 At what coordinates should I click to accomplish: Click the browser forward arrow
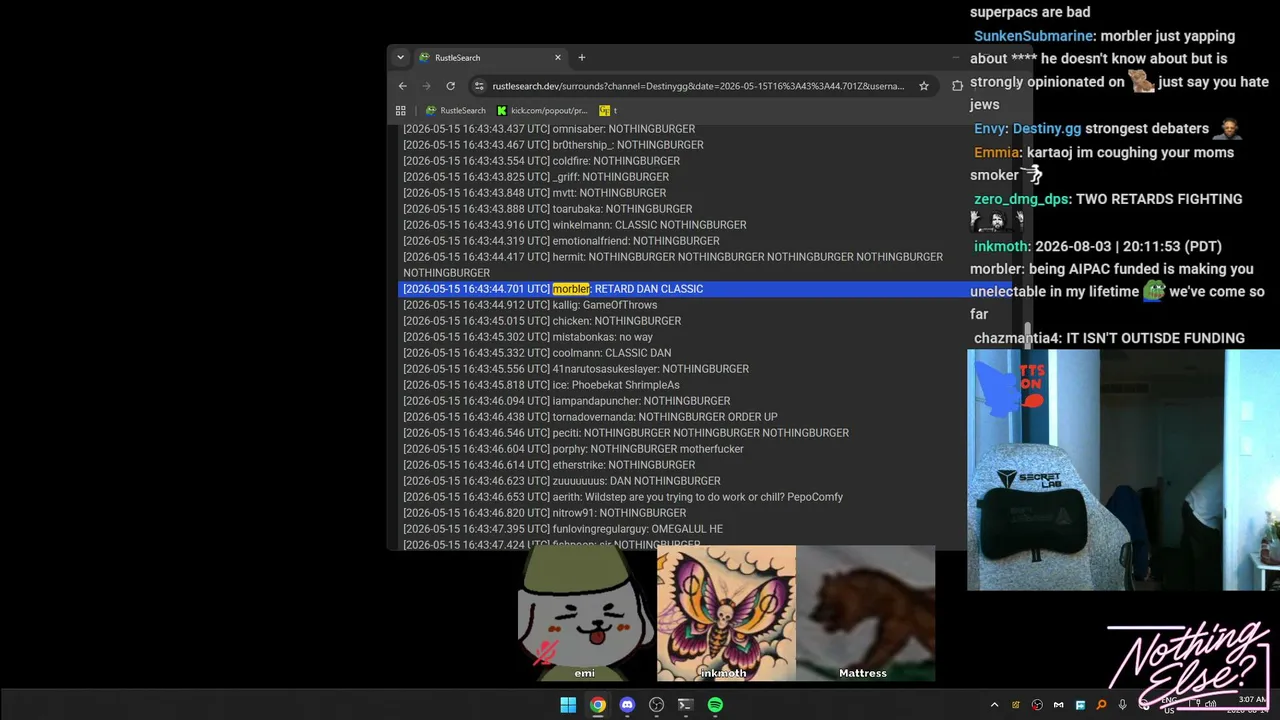427,86
